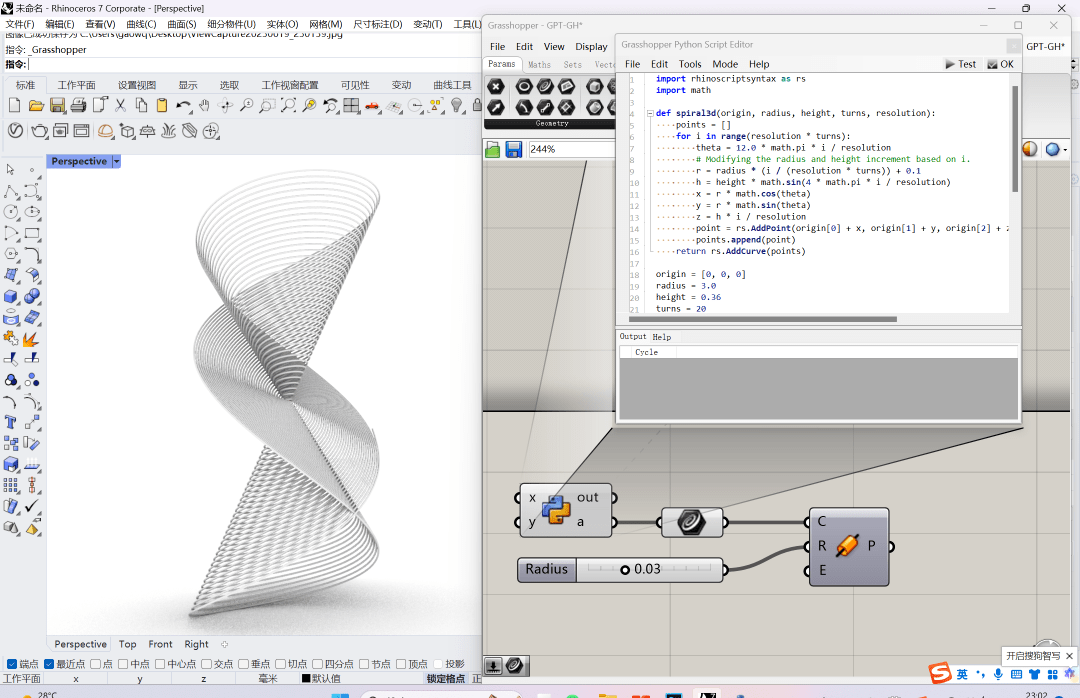Click the New file icon in Rhino toolbar
The width and height of the screenshot is (1080, 698).
14,105
